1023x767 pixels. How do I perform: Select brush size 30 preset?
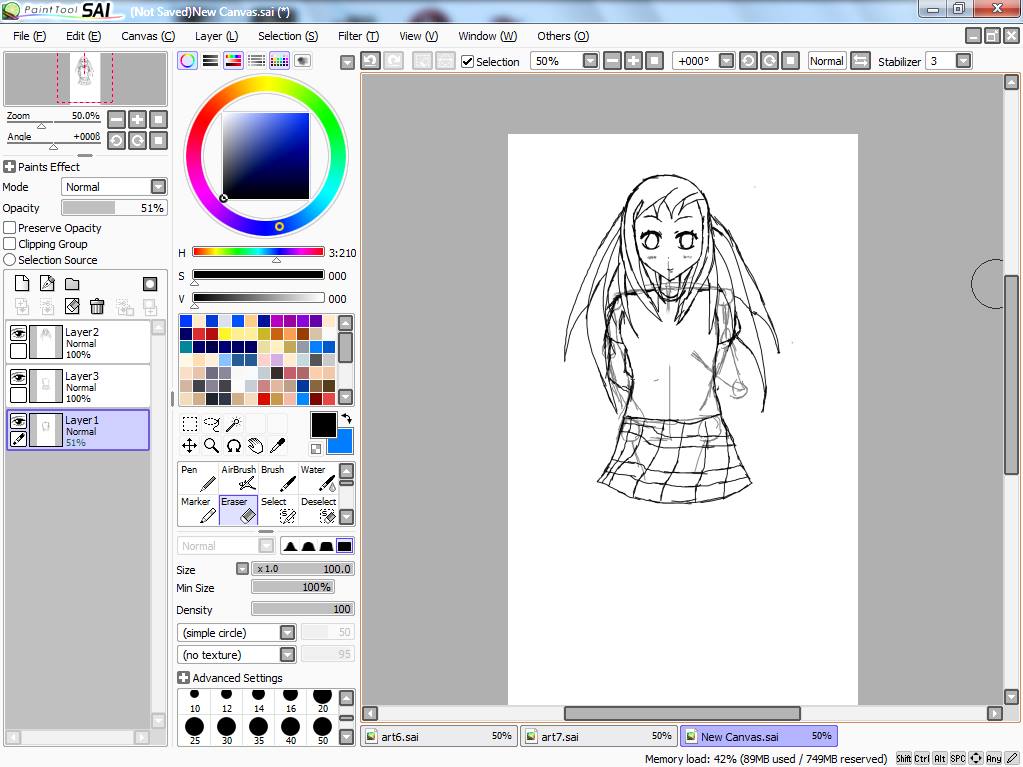click(226, 728)
